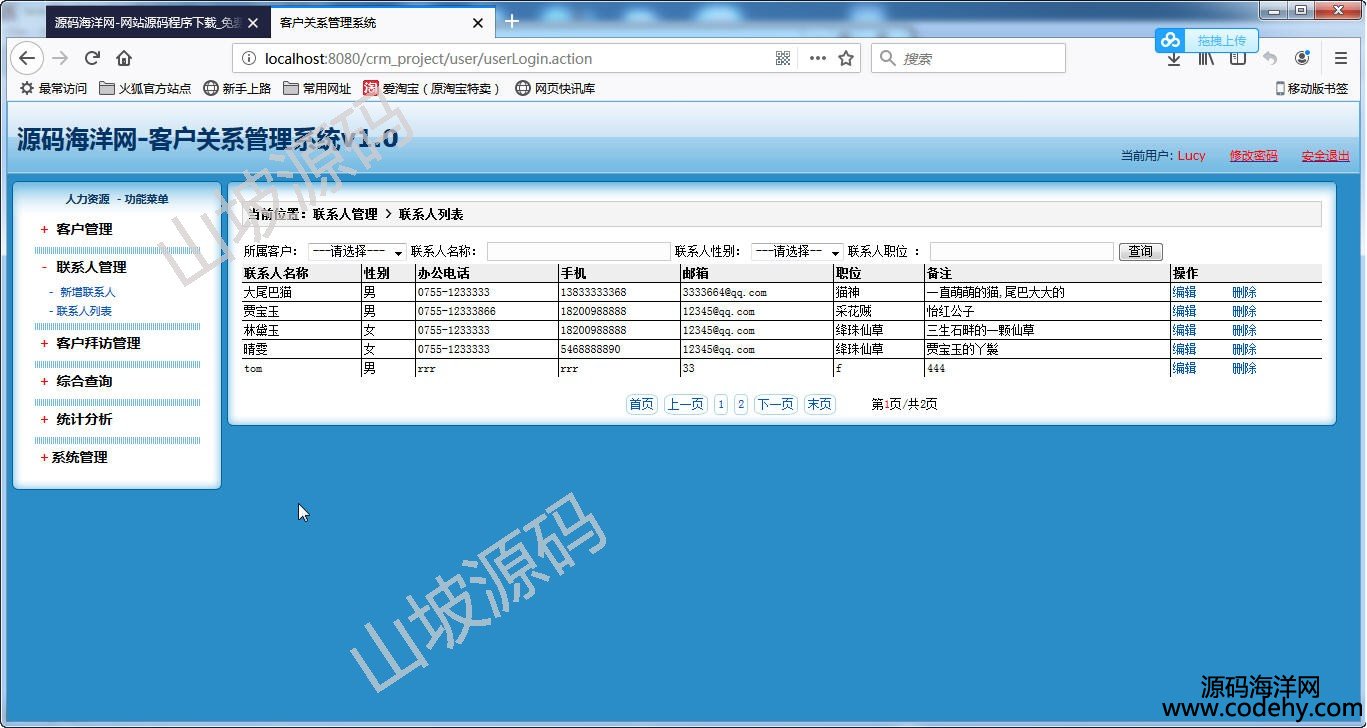1367x728 pixels.
Task: Select 新增联系人 in the sidebar
Action: tap(87, 292)
